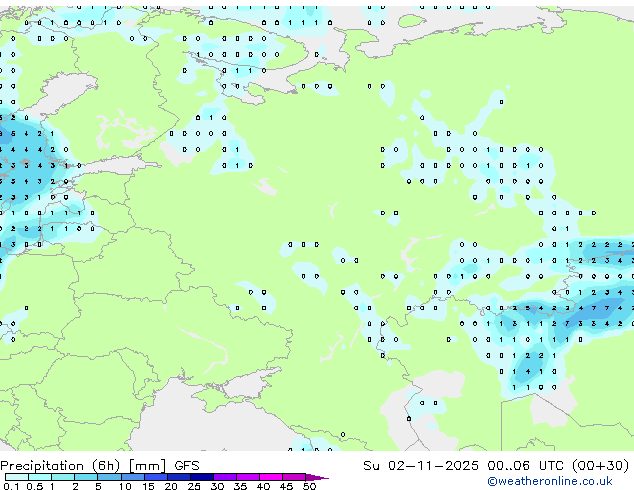This screenshot has width=634, height=490.
Task: Click the above-50 mm arrow tip of legend
Action: point(317,477)
